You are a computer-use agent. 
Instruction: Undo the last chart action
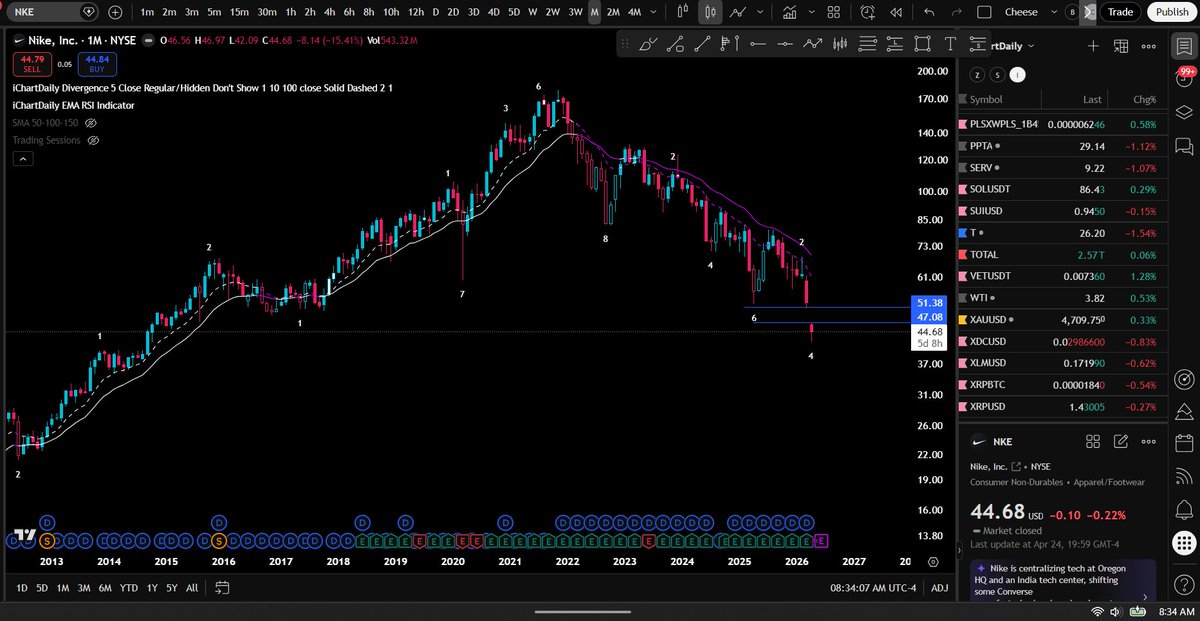pos(929,12)
